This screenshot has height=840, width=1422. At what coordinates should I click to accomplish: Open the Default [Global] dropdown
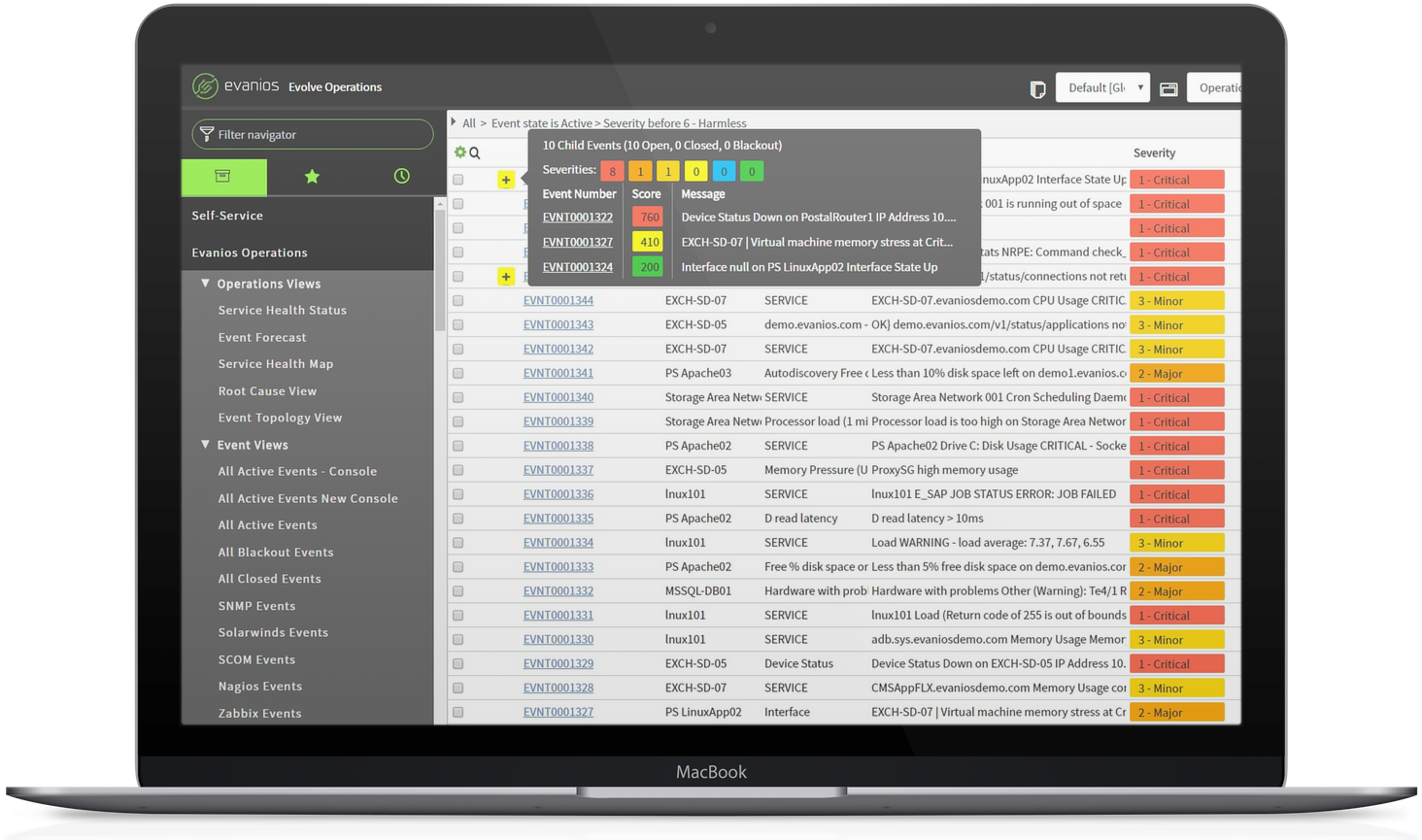click(x=1102, y=86)
